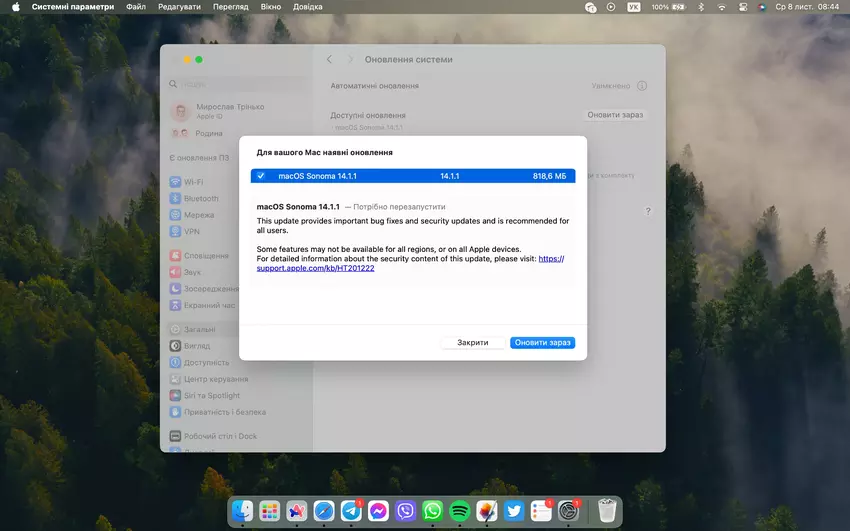Uncheck the macOS Sonoma 14.1.1 update checkbox

click(261, 176)
